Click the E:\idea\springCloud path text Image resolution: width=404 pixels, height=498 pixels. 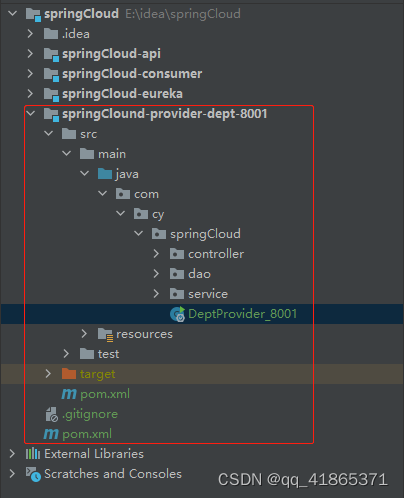coord(183,14)
